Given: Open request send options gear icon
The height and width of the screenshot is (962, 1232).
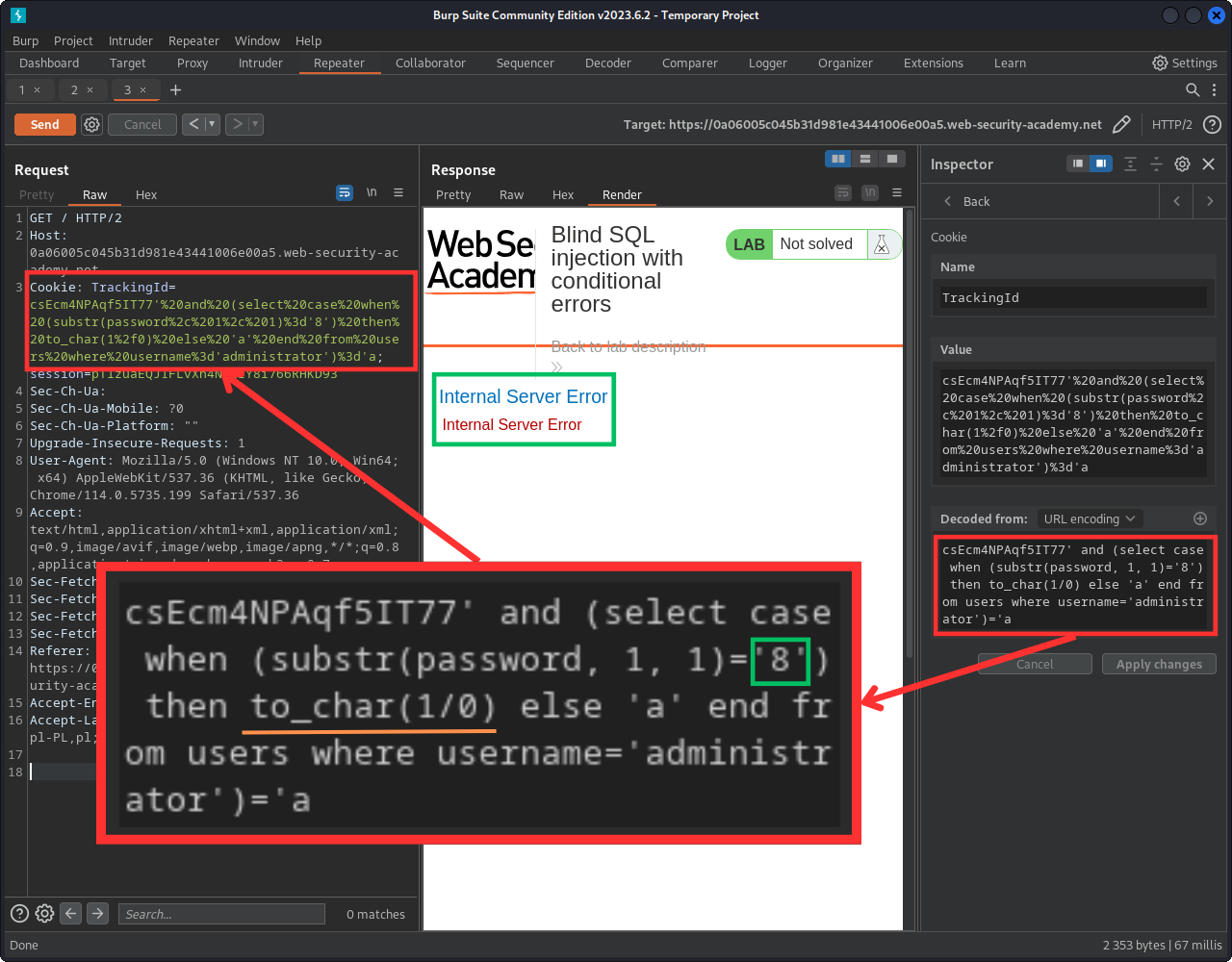Looking at the screenshot, I should tap(91, 124).
